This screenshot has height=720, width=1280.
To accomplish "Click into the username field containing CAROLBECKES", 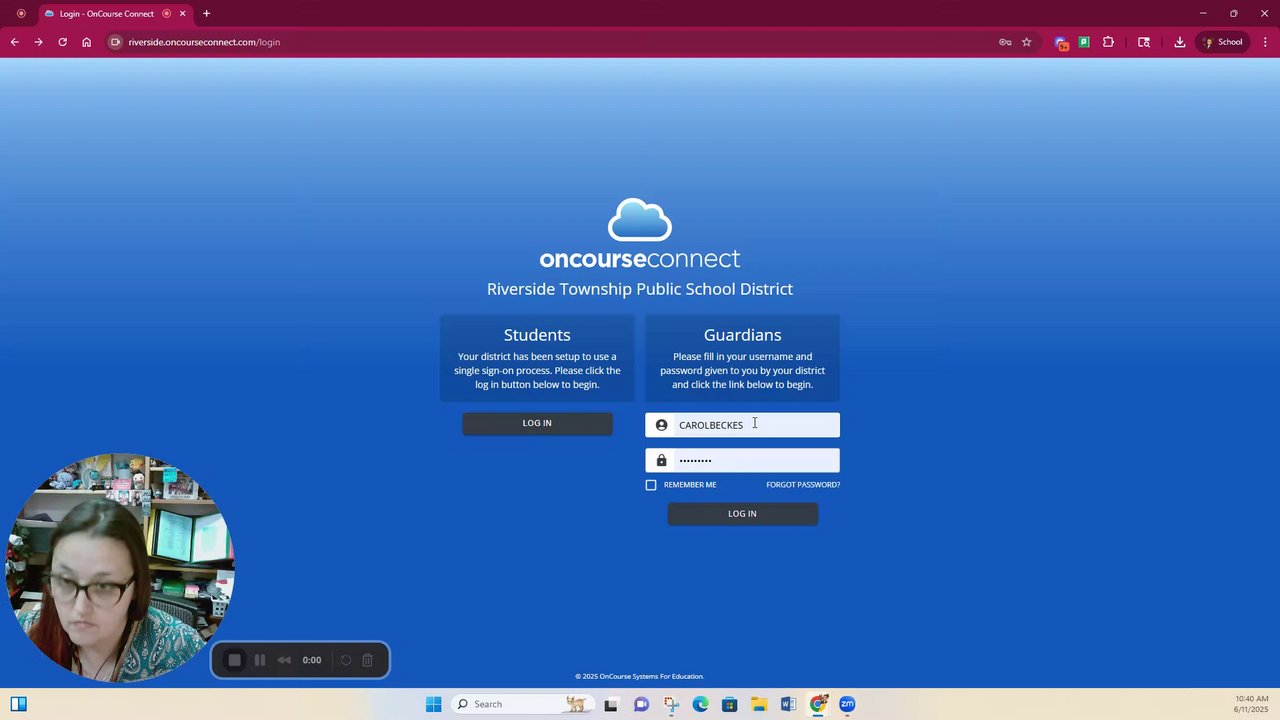I will pyautogui.click(x=742, y=425).
